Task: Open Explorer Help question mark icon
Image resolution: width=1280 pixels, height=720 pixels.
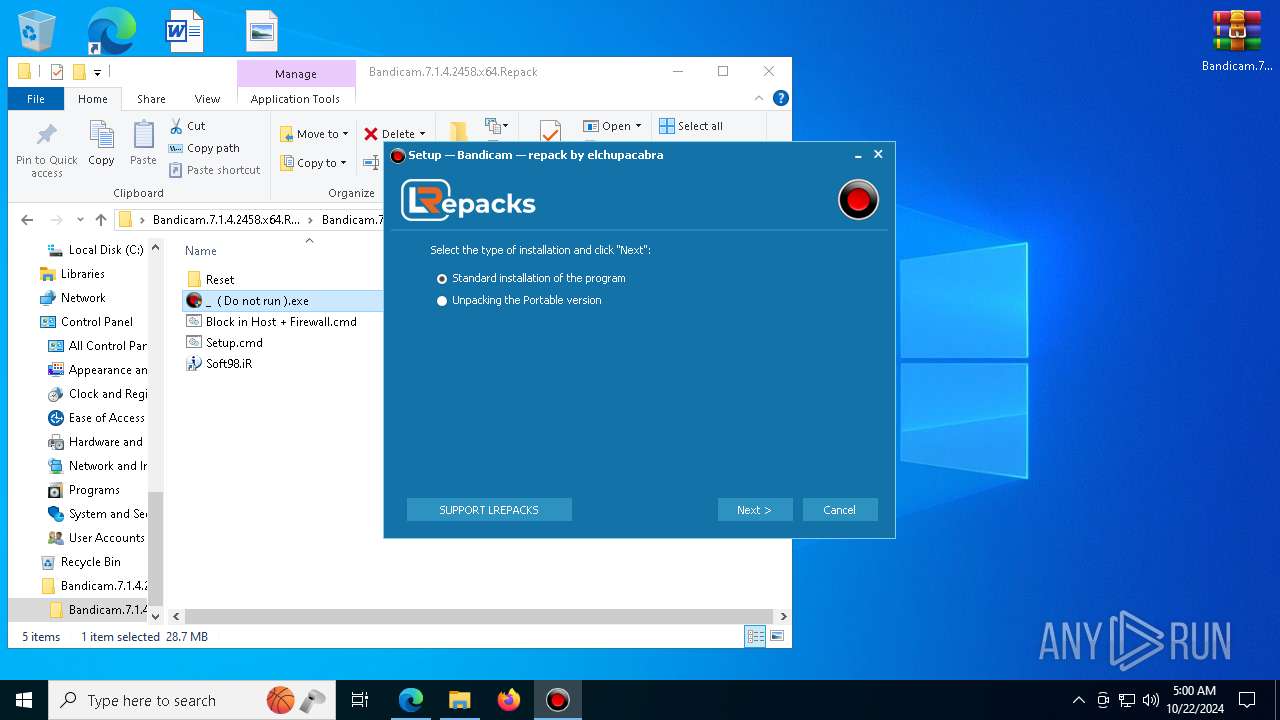Action: tap(781, 98)
